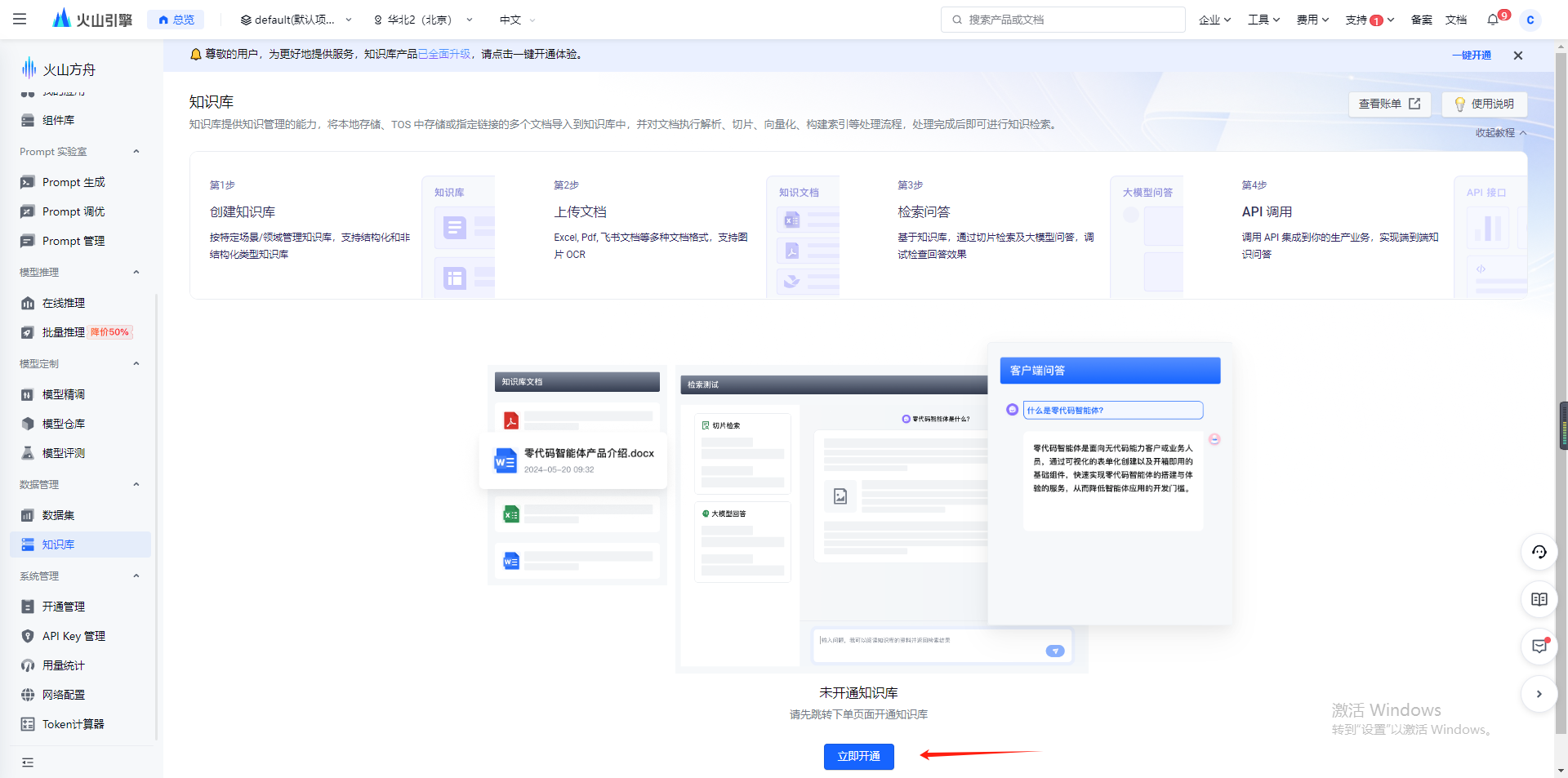This screenshot has width=1568, height=778.
Task: Click the 模型评测 icon
Action: pyautogui.click(x=28, y=453)
